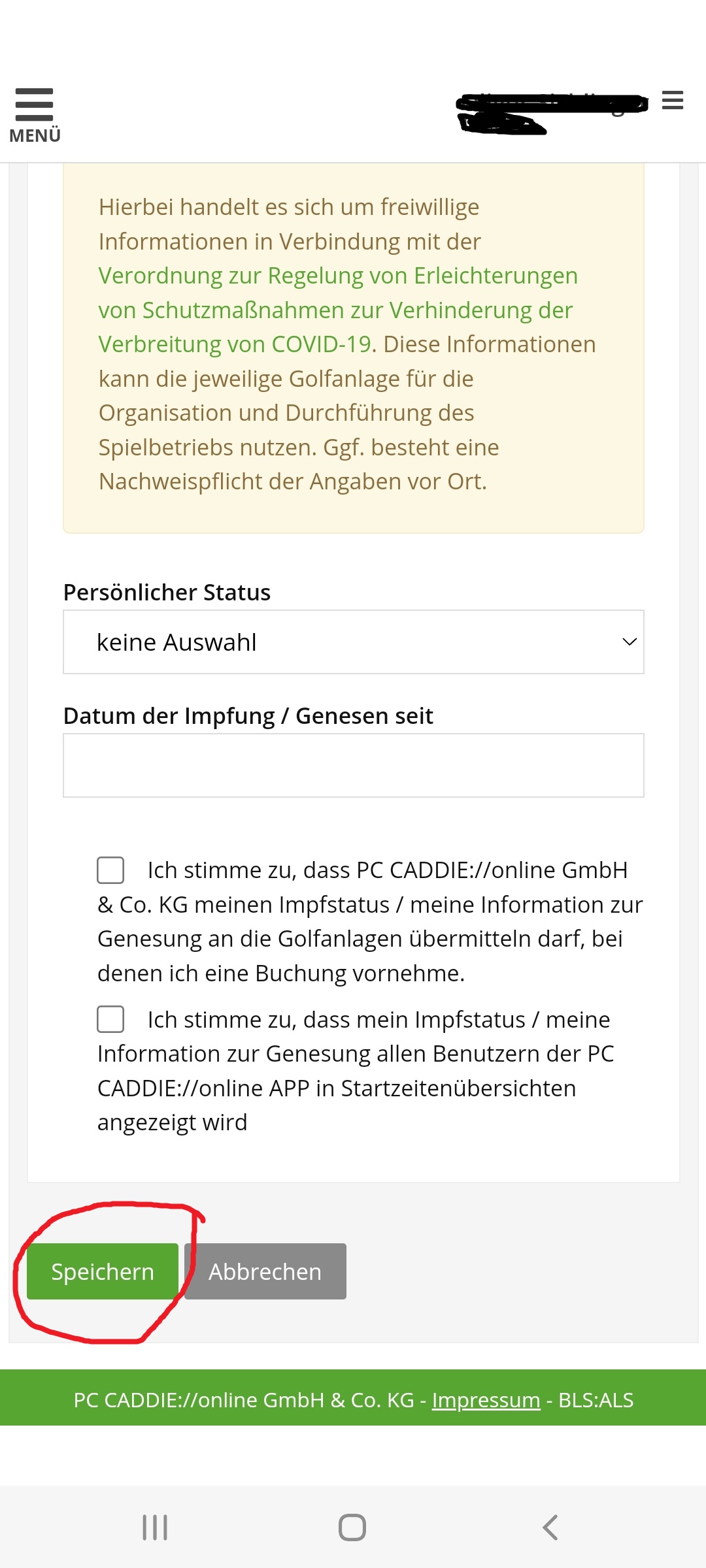706x1568 pixels.
Task: Go back with Android back arrow
Action: coord(550,1527)
